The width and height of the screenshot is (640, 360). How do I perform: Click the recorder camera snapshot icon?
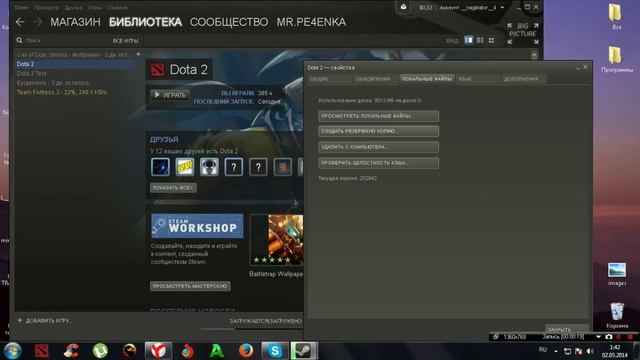(609, 337)
